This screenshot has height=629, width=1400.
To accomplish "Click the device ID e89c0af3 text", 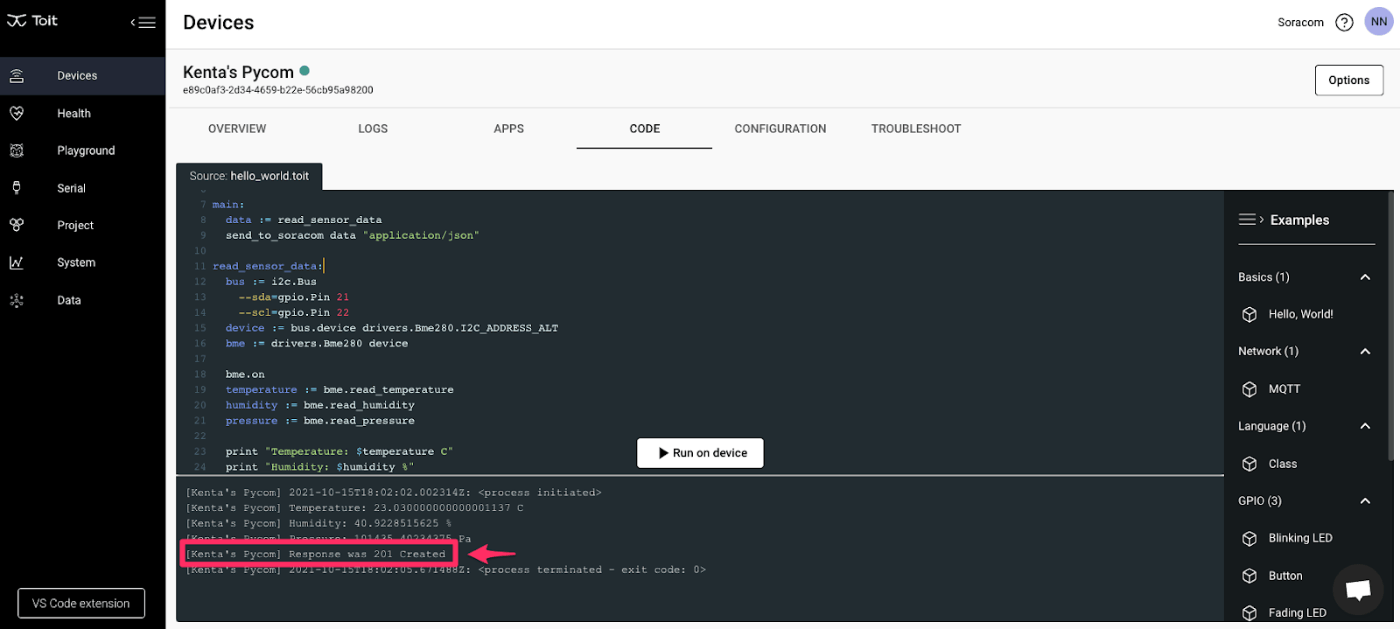I will [x=278, y=90].
